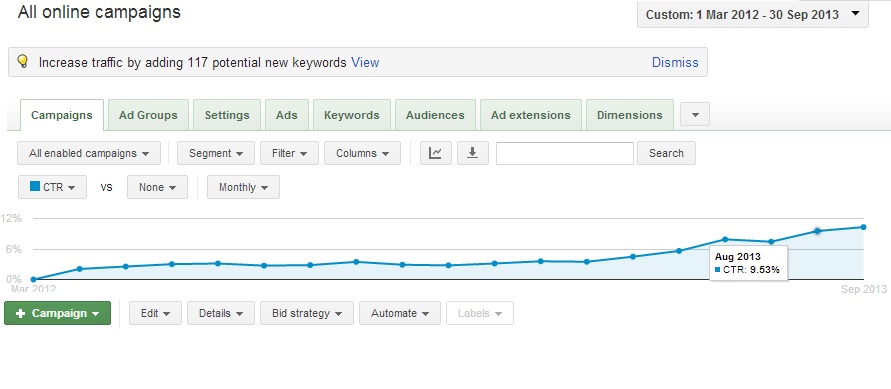Click the download report icon
891x389 pixels.
[x=473, y=153]
